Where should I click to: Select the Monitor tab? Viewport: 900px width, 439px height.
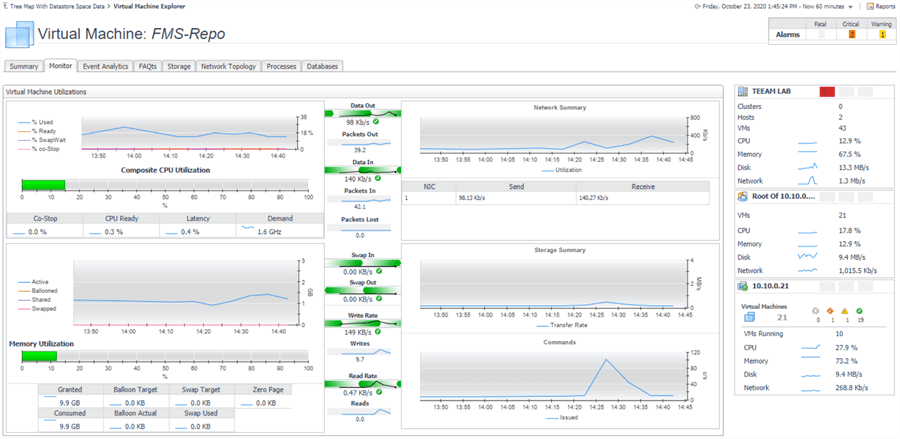61,66
